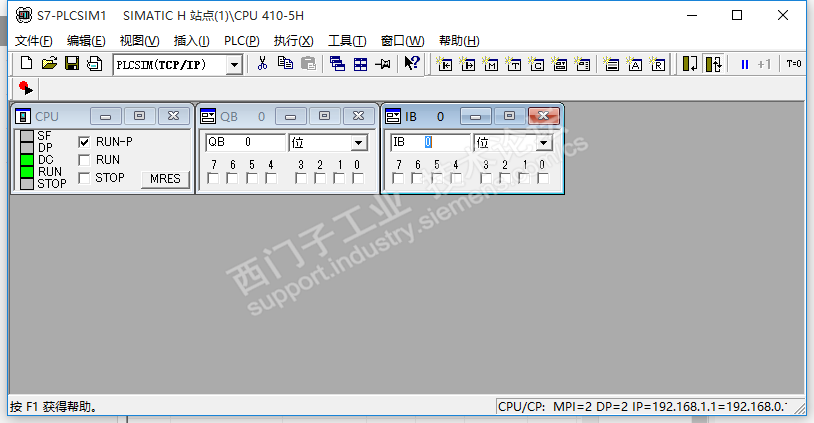Switch to continuous scan cycle mode
Viewport: 814px width, 423px height.
714,64
